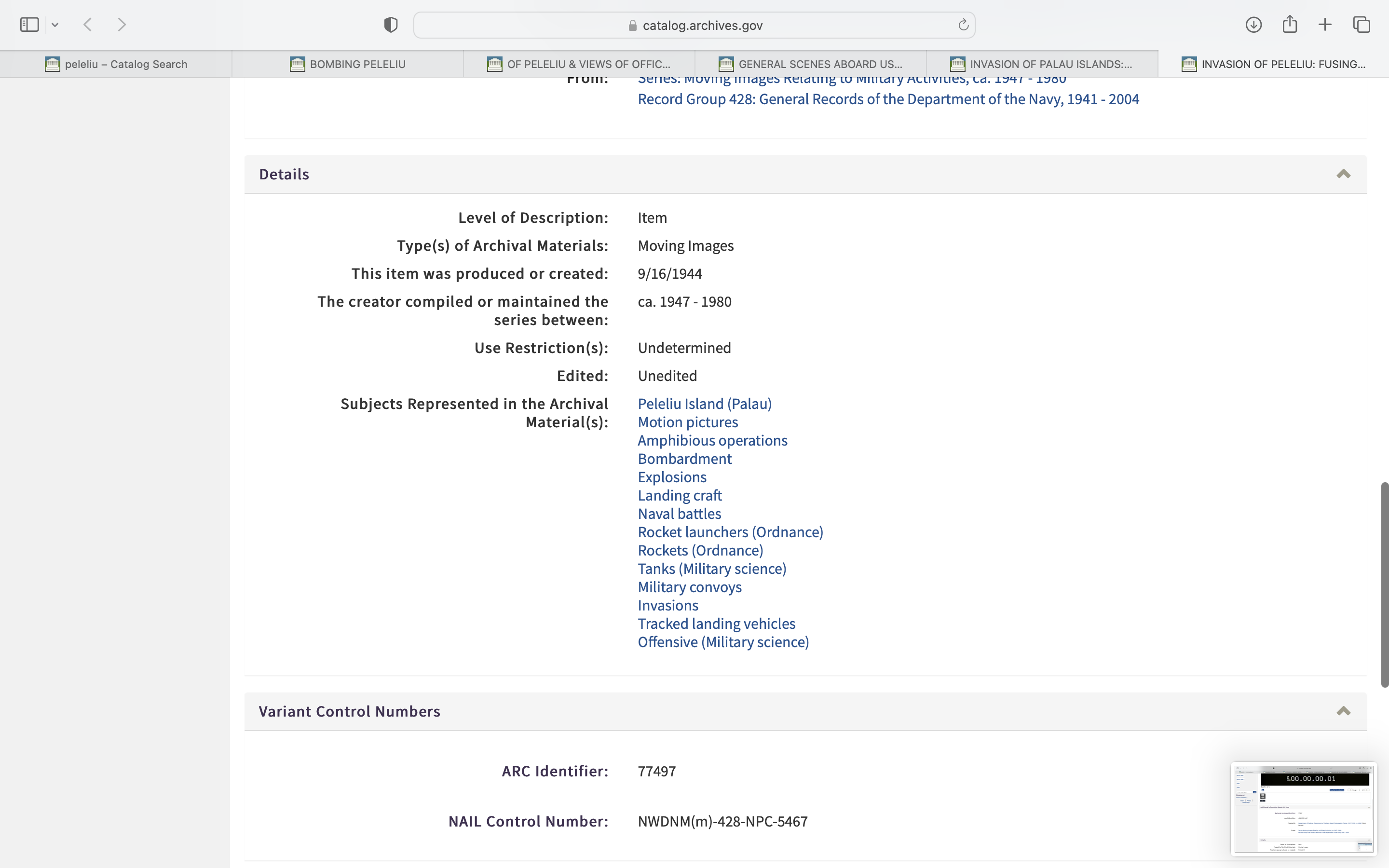Open the Amphibious operations subject link
The image size is (1389, 868).
tap(712, 440)
